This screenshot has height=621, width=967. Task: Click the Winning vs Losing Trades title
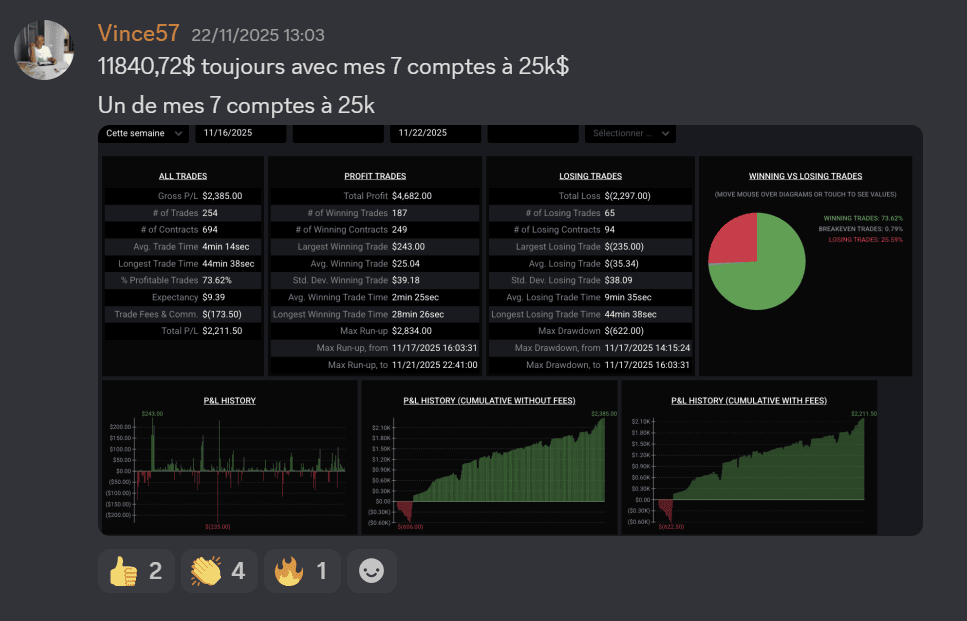805,176
